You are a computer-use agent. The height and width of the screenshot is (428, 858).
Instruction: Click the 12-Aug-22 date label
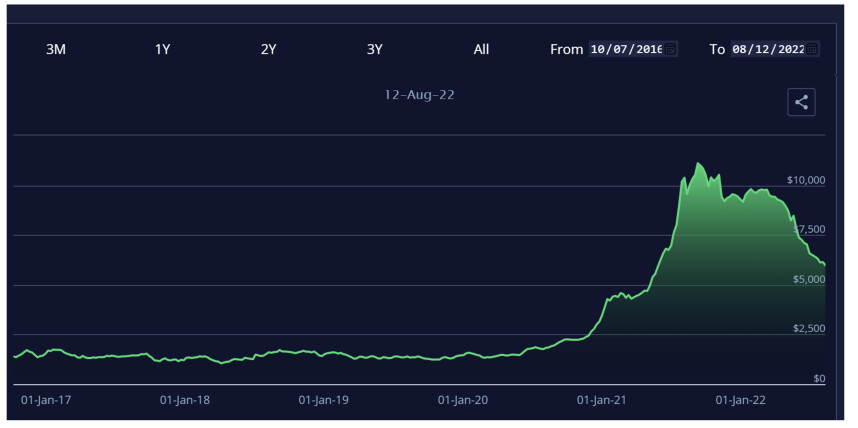coord(420,95)
